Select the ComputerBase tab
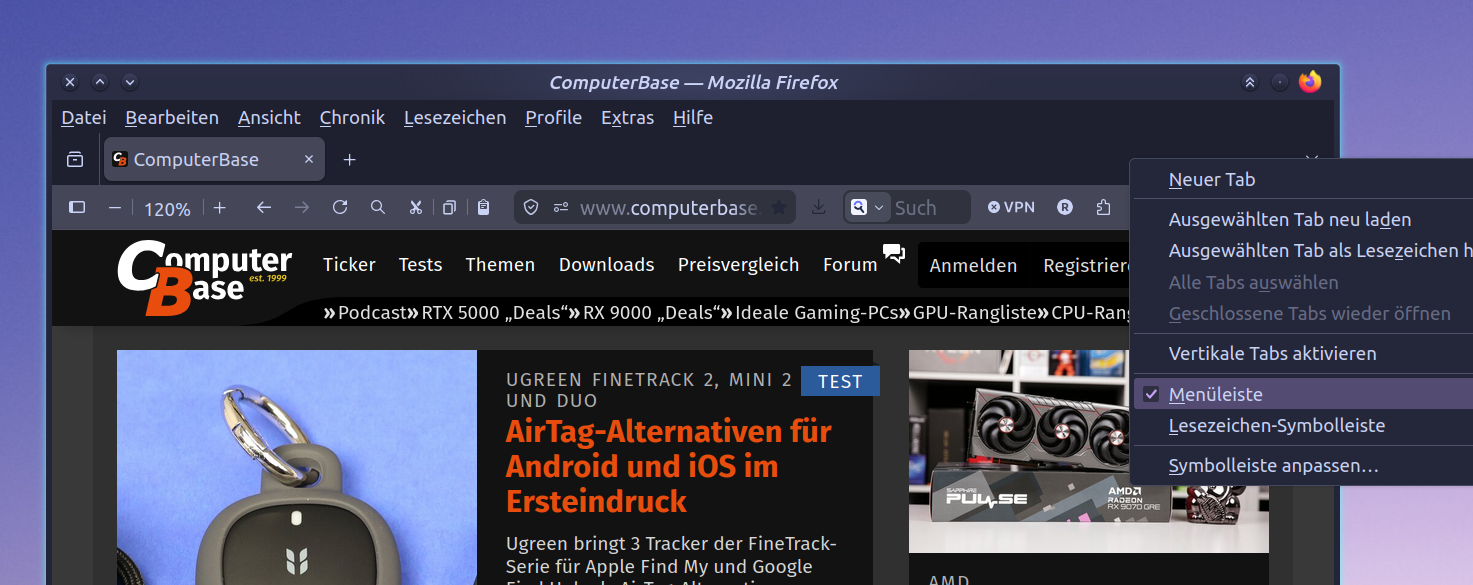Screen dimensions: 1473x585 coord(214,160)
